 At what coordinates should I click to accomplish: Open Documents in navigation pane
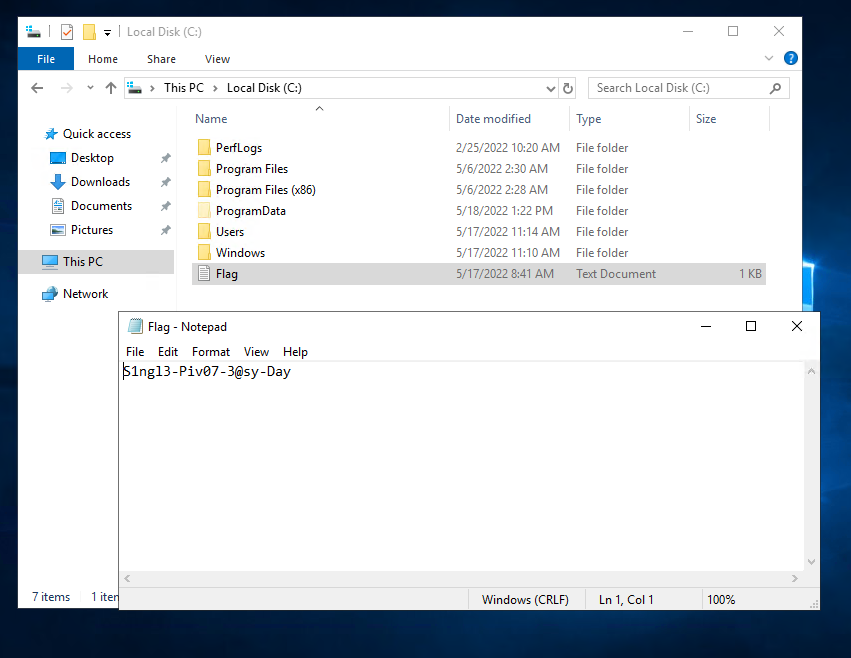pyautogui.click(x=101, y=206)
